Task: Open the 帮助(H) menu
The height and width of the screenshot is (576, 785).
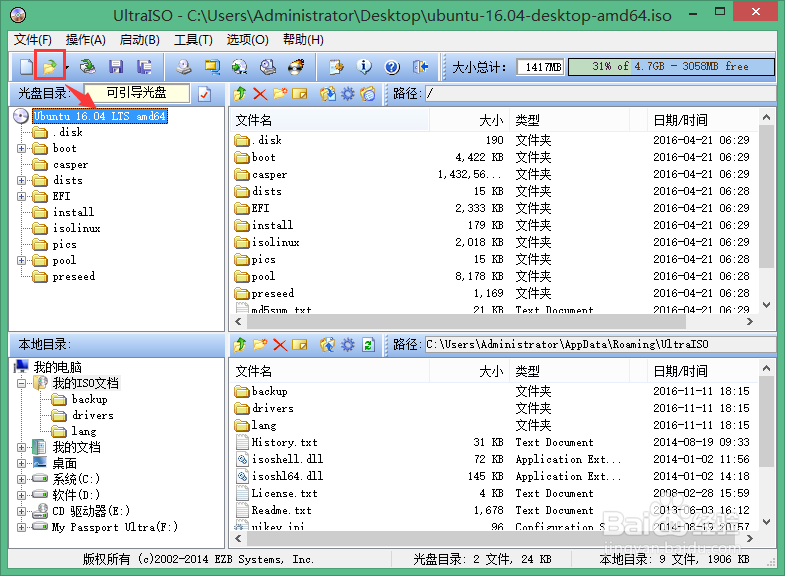Action: coord(303,40)
